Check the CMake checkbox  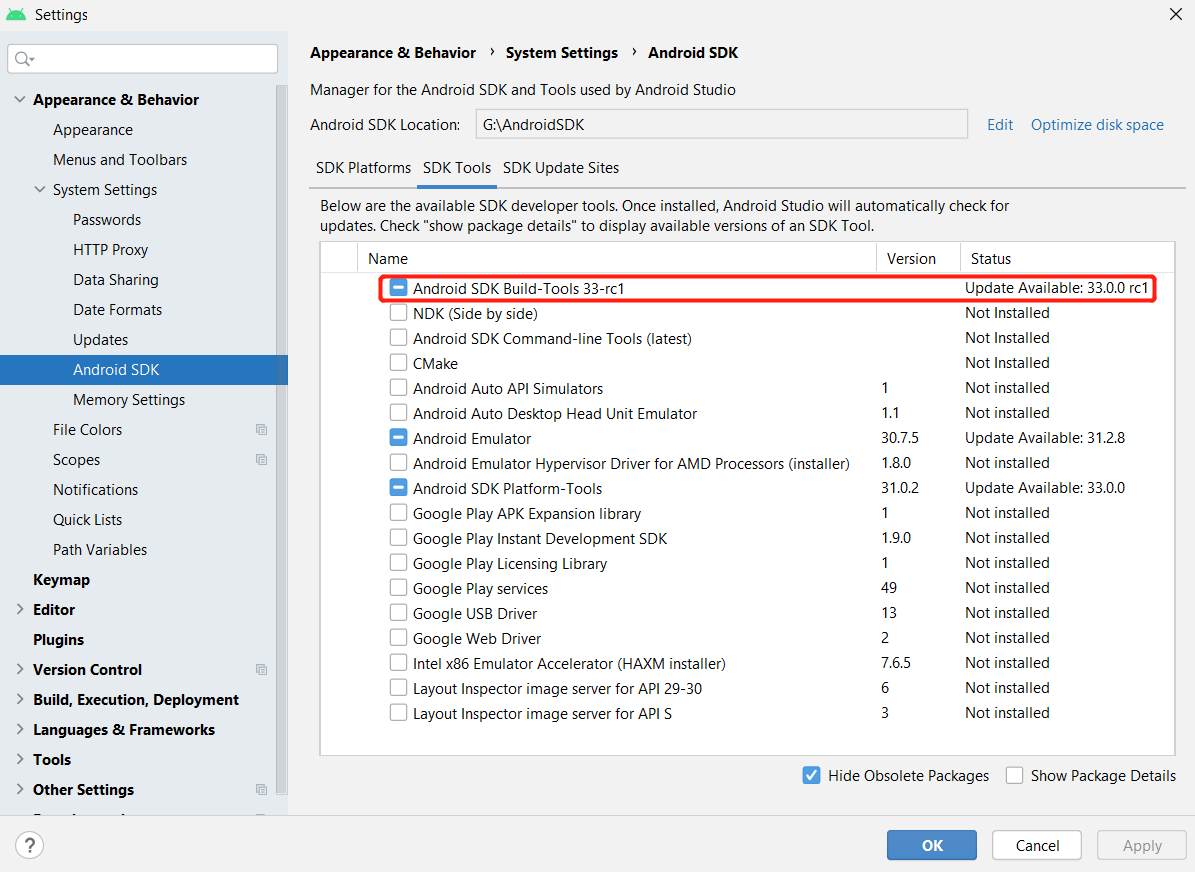point(398,363)
